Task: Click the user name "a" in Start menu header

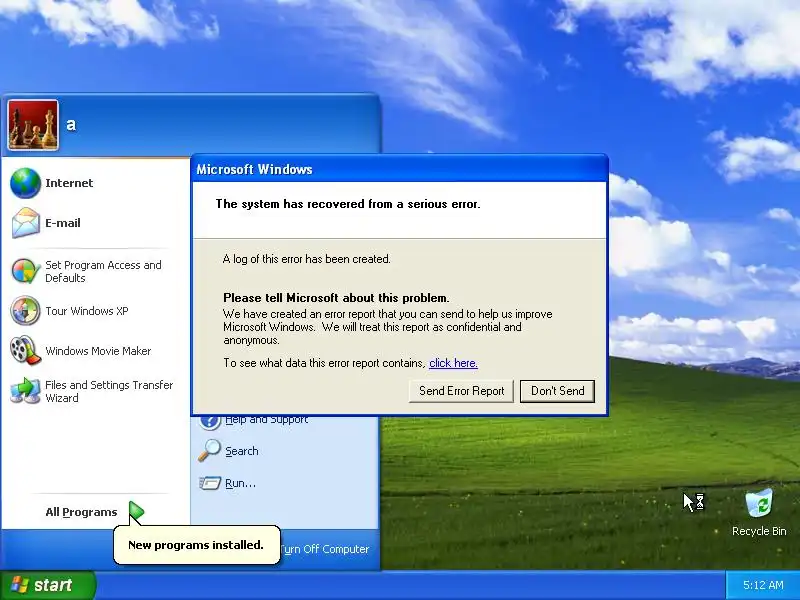Action: pos(71,124)
